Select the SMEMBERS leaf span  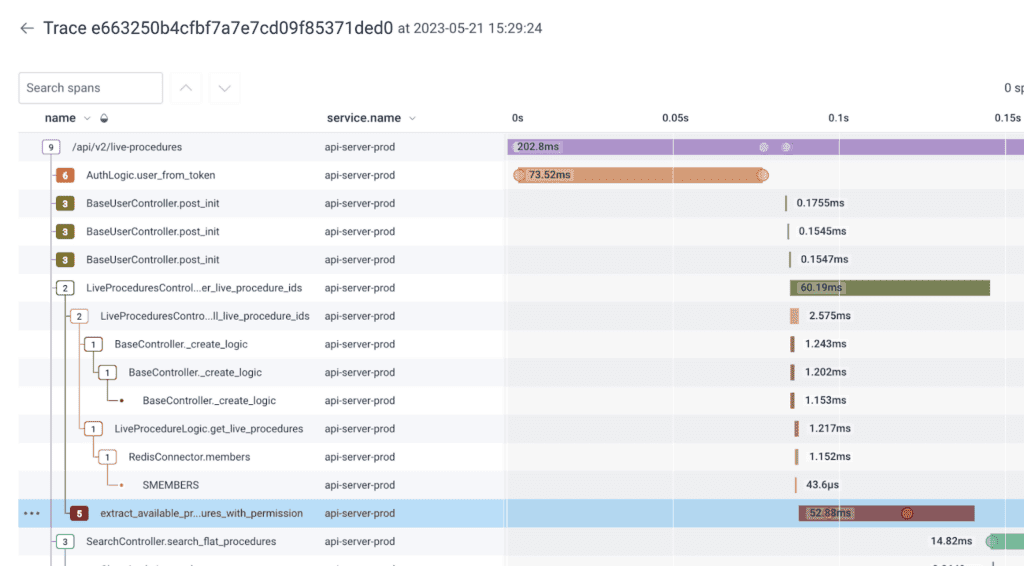coord(170,485)
